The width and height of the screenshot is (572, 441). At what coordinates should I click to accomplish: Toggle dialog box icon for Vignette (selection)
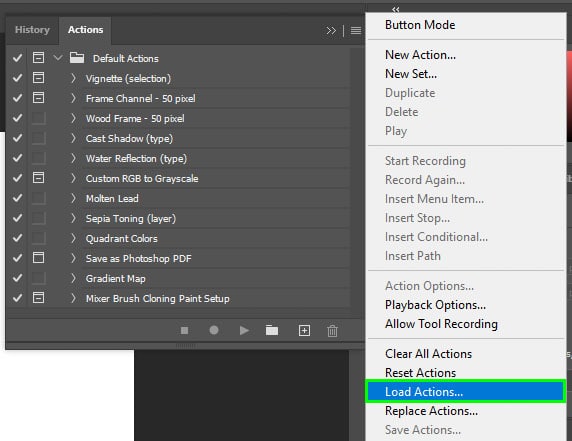[x=38, y=78]
